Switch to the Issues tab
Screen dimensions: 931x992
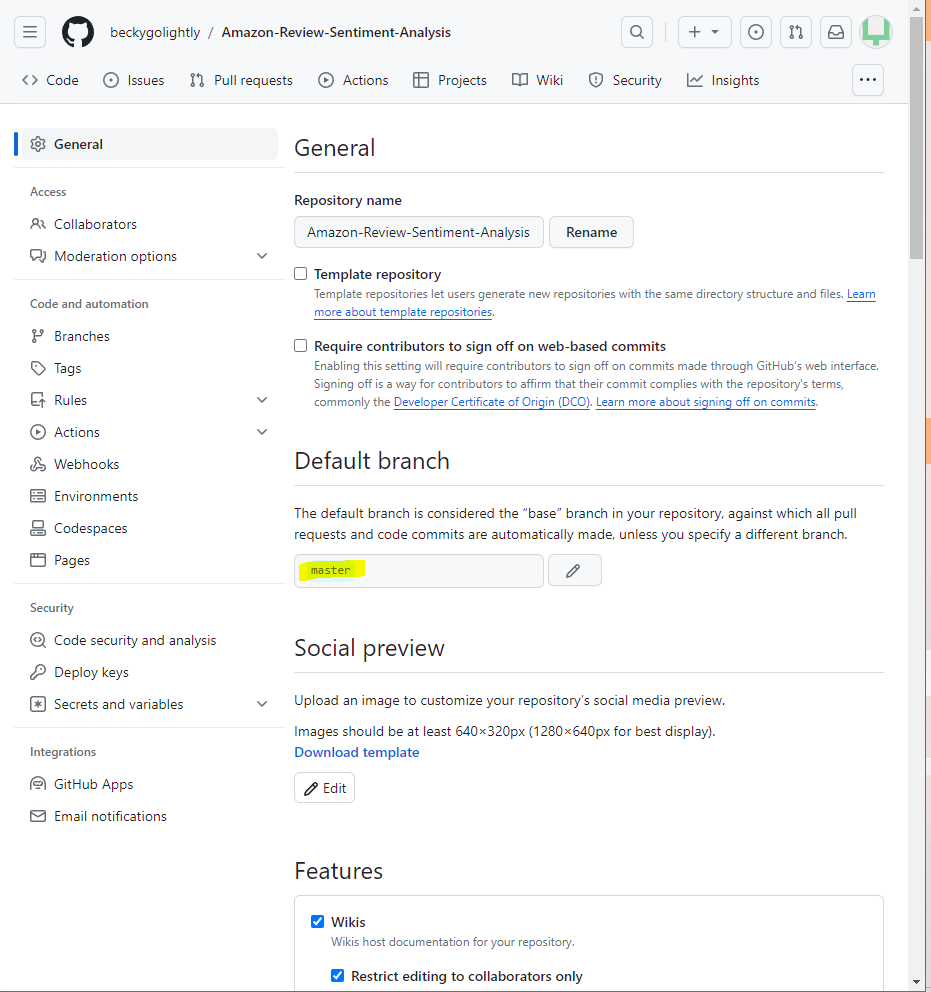coord(133,80)
